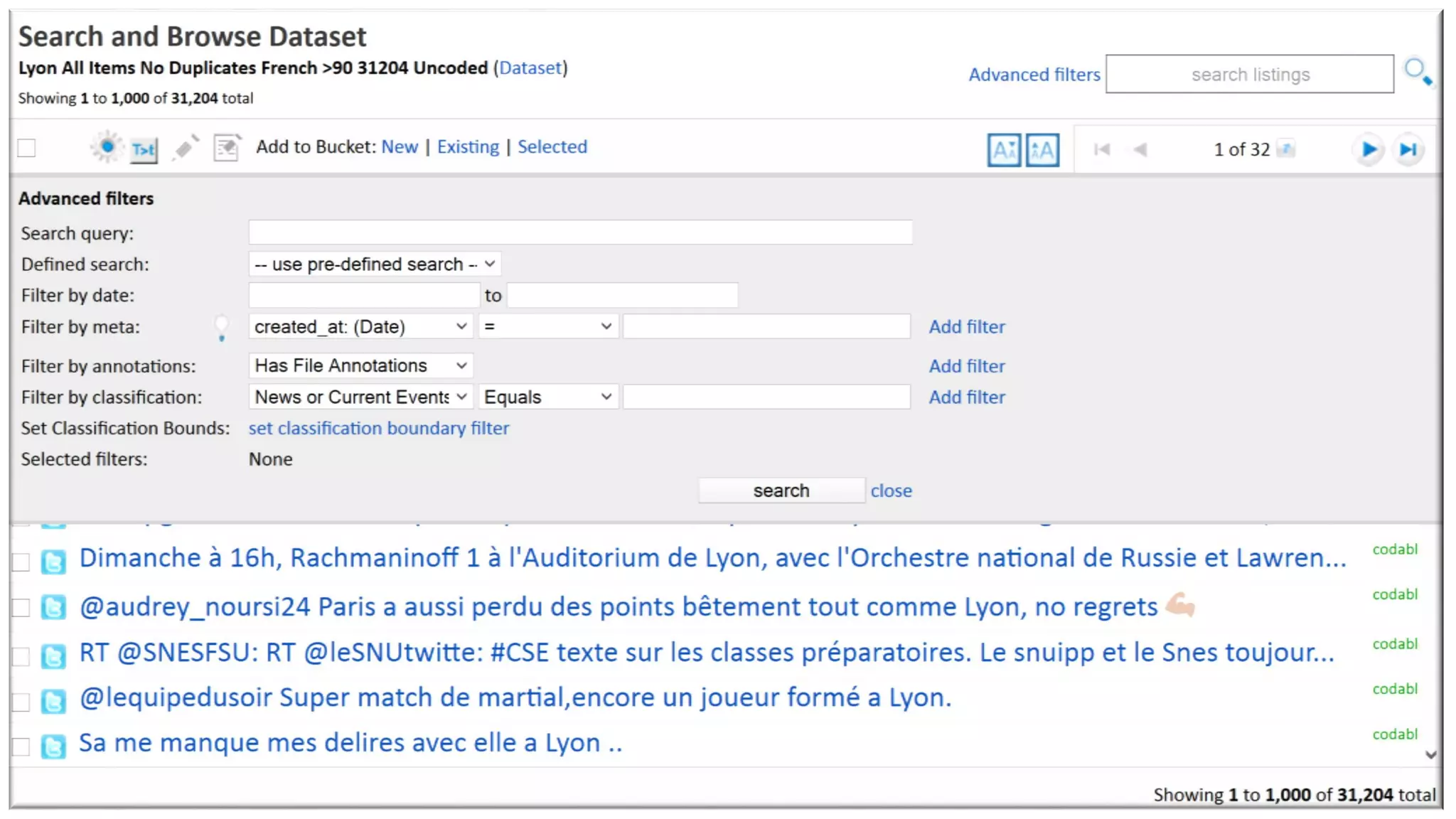Click Add filter for the meta row

click(x=967, y=327)
